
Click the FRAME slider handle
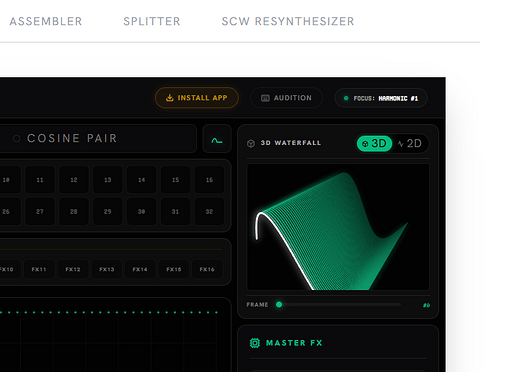coord(279,304)
